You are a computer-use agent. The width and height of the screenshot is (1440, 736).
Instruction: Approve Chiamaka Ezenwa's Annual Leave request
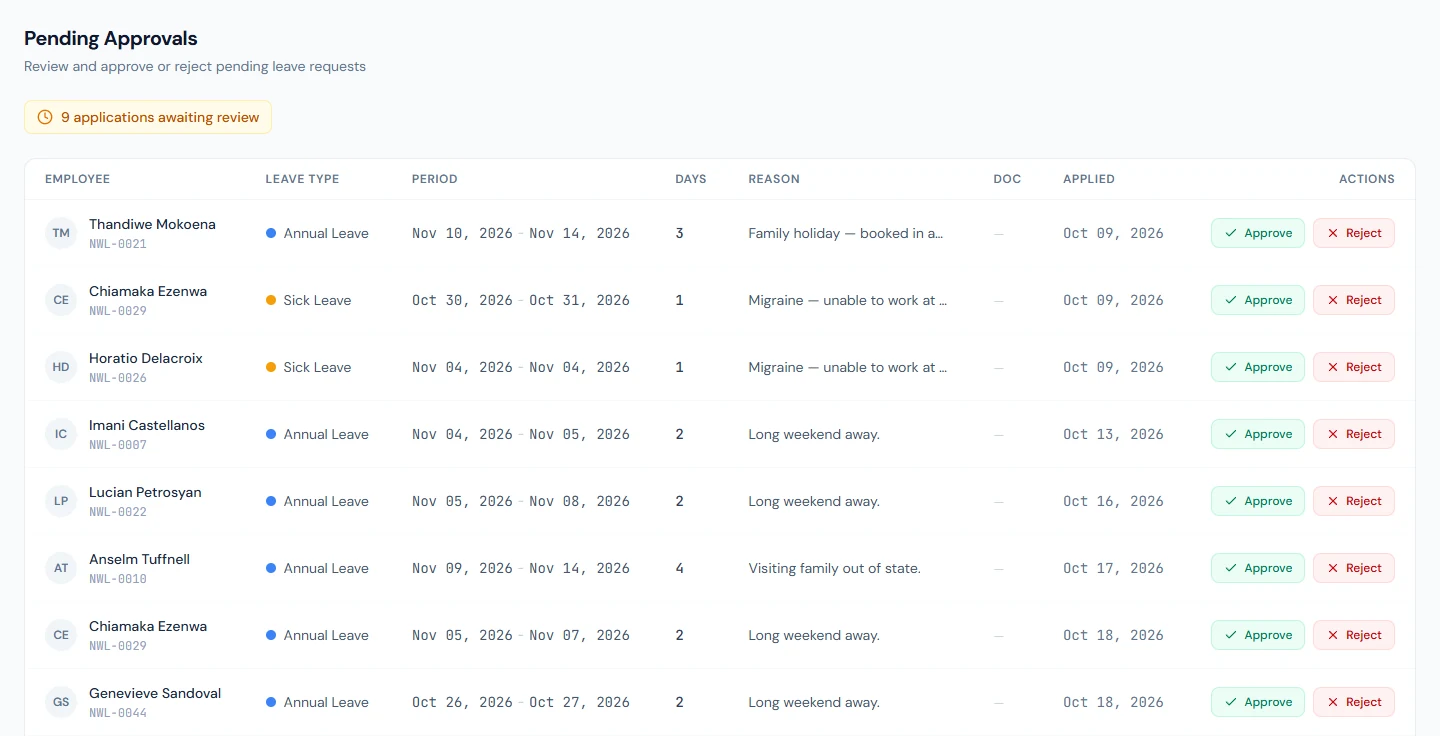click(x=1258, y=635)
